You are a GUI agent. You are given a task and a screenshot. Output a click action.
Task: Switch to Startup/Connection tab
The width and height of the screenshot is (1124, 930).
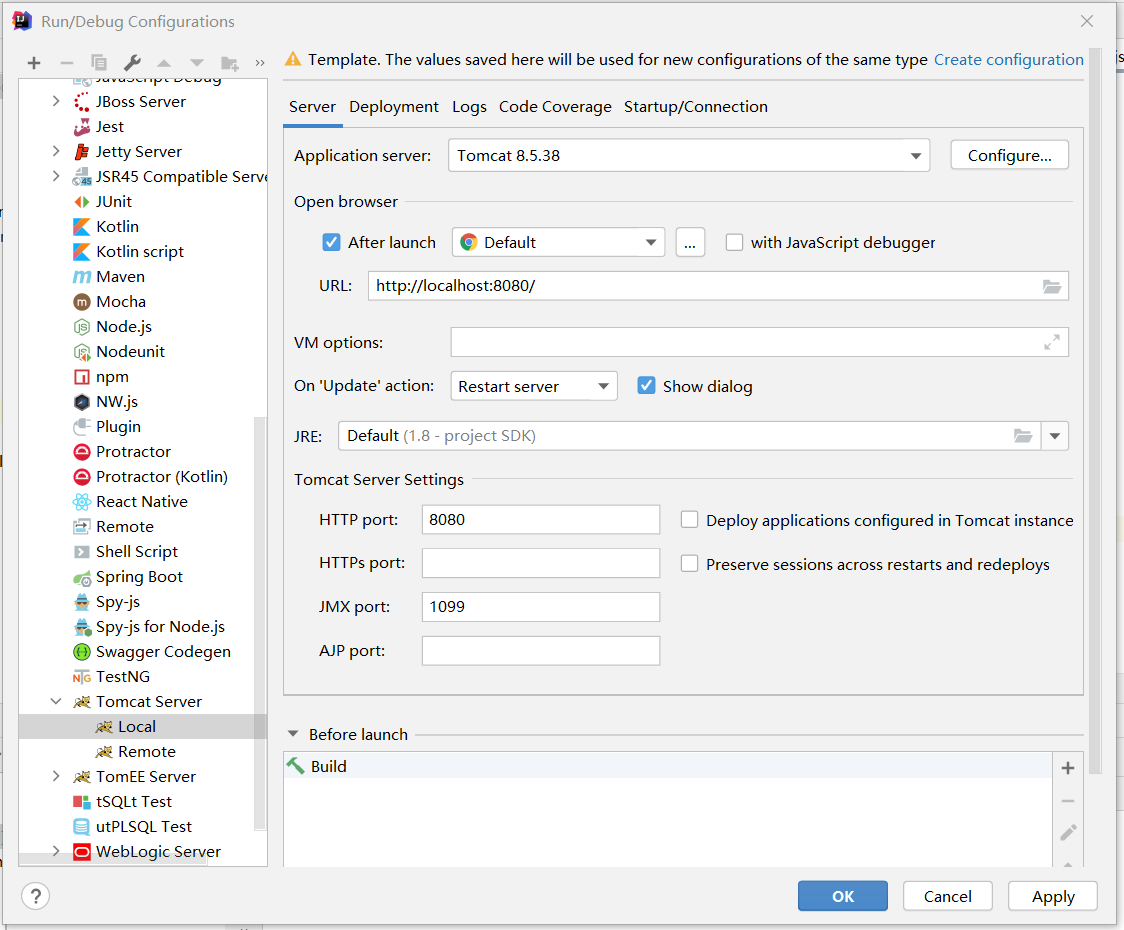pyautogui.click(x=695, y=107)
